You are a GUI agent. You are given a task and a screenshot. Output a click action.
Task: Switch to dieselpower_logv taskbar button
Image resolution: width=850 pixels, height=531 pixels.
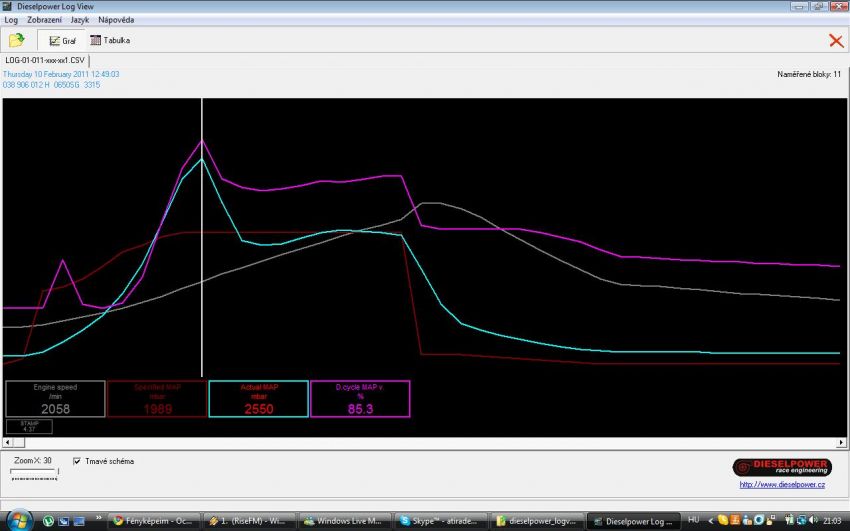pyautogui.click(x=537, y=521)
